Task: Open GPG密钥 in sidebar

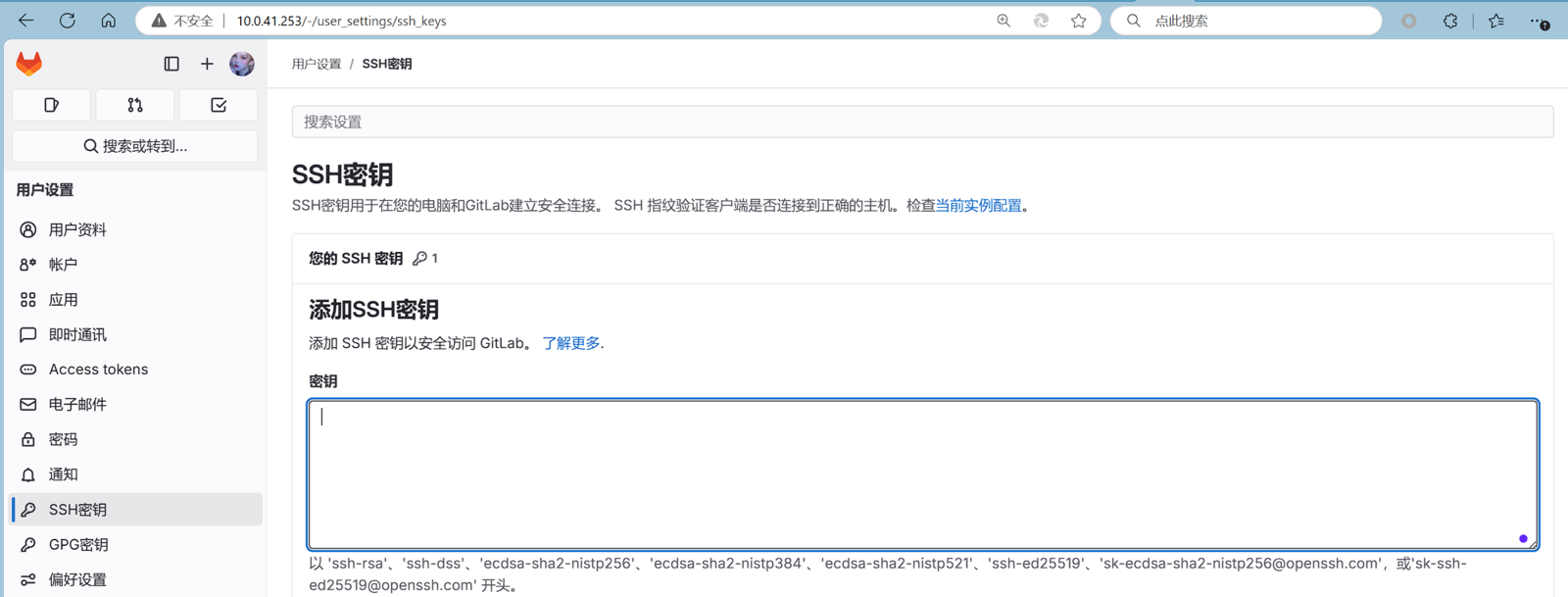Action: click(135, 545)
